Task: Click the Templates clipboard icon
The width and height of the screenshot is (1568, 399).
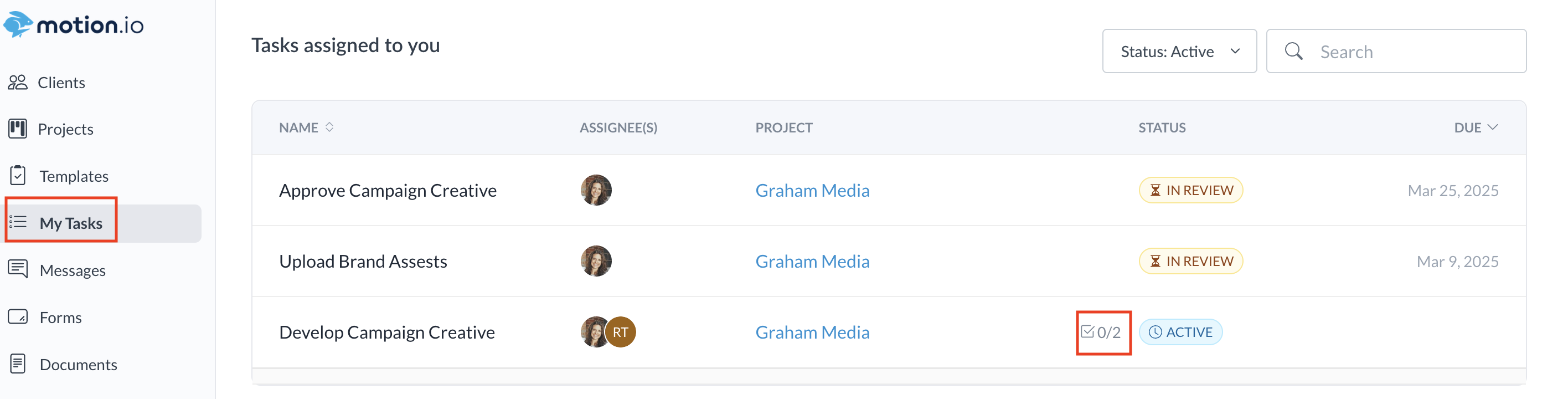Action: pos(18,176)
